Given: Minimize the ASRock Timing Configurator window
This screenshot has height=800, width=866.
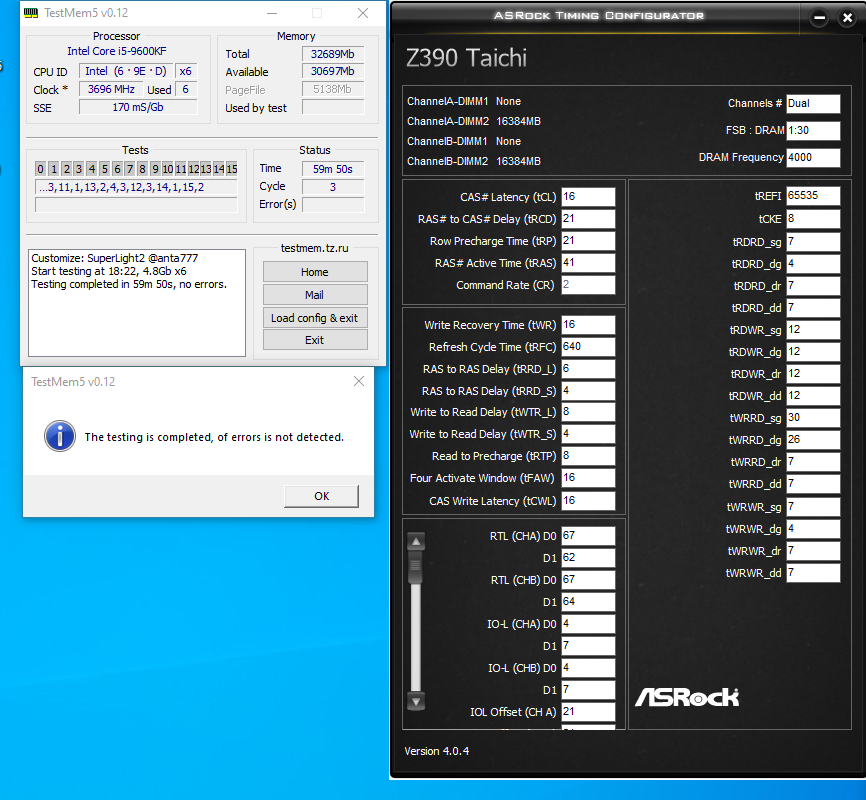Looking at the screenshot, I should click(820, 18).
